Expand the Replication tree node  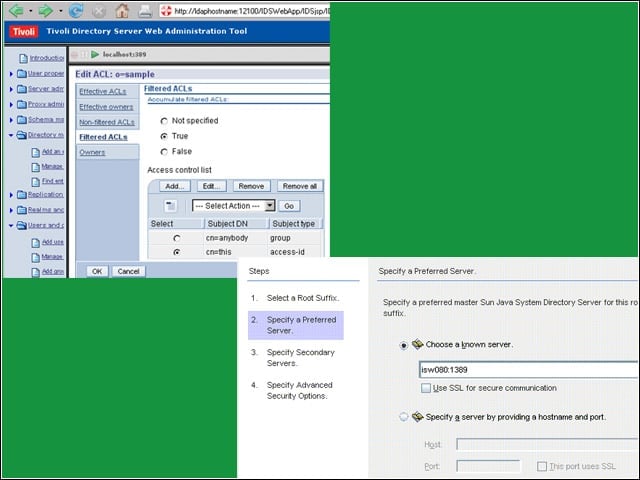pyautogui.click(x=11, y=195)
